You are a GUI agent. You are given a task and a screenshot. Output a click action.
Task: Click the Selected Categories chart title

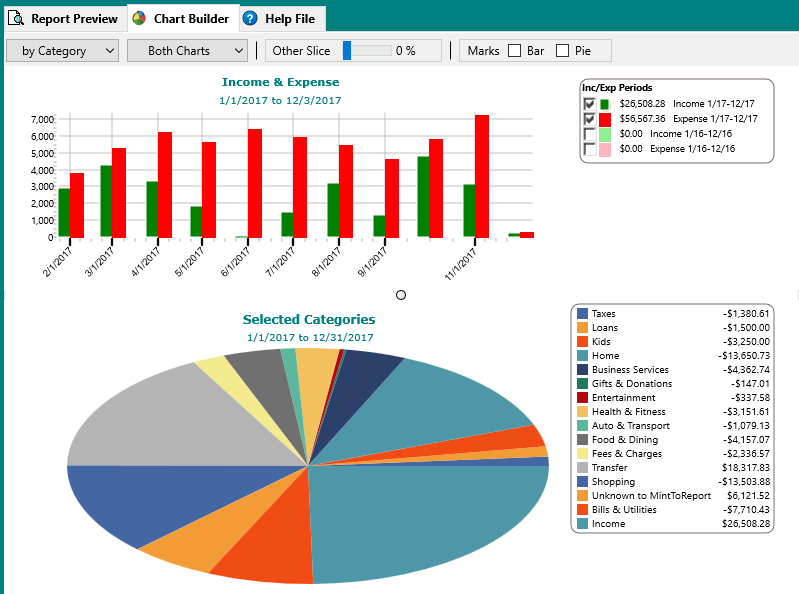click(x=309, y=319)
